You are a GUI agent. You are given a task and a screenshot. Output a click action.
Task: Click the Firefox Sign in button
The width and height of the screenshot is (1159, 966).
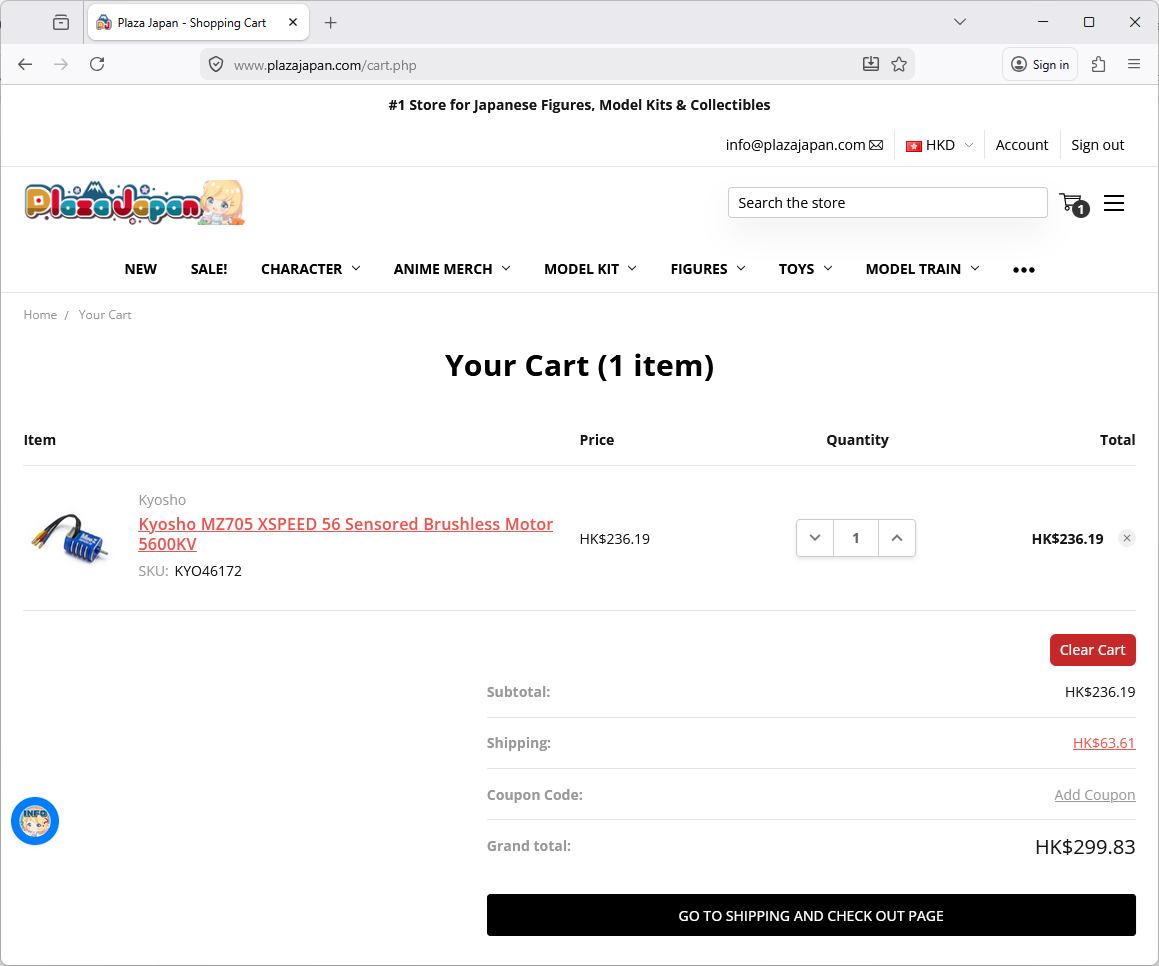pyautogui.click(x=1039, y=64)
